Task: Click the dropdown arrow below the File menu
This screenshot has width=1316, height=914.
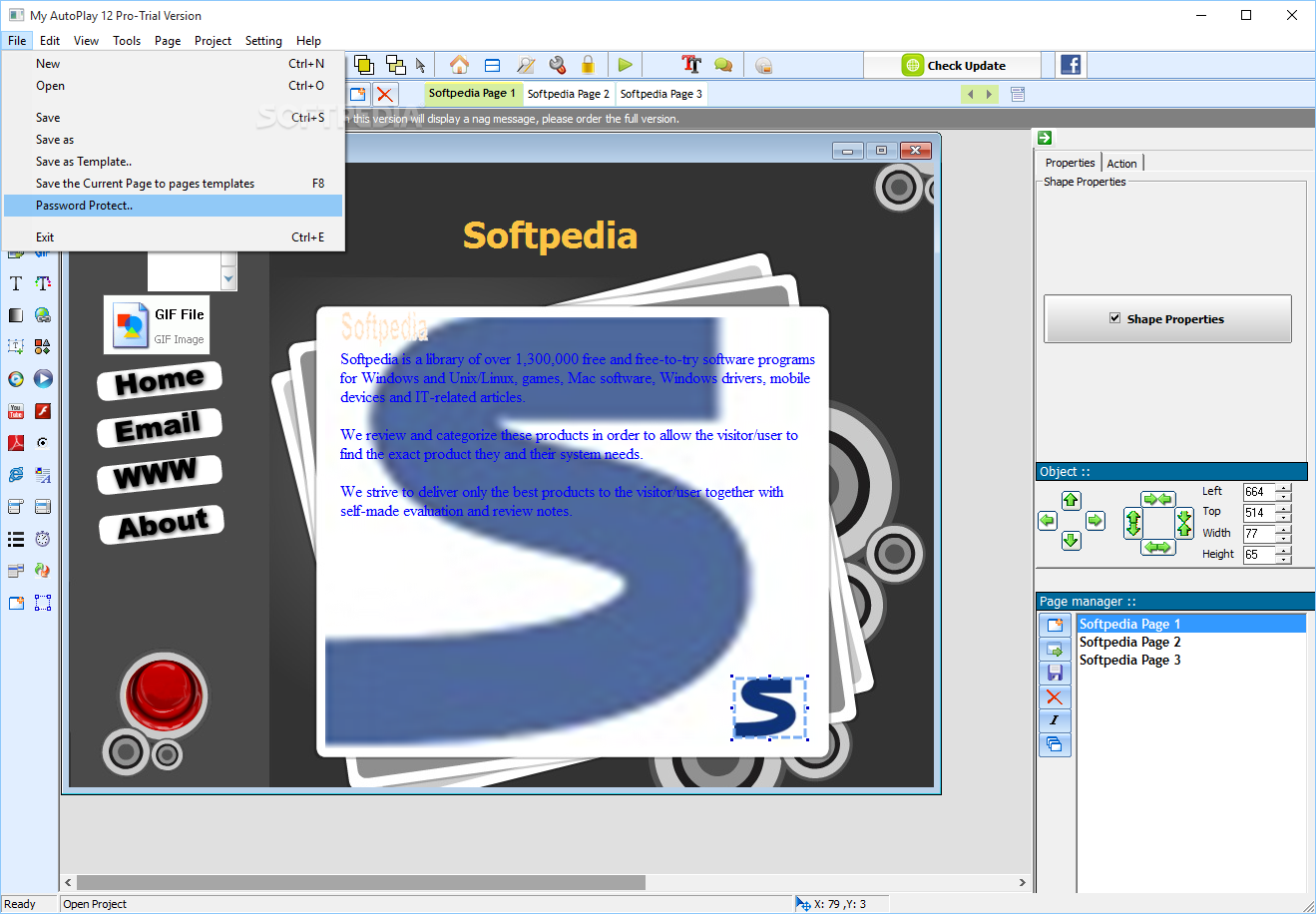Action: click(x=229, y=280)
